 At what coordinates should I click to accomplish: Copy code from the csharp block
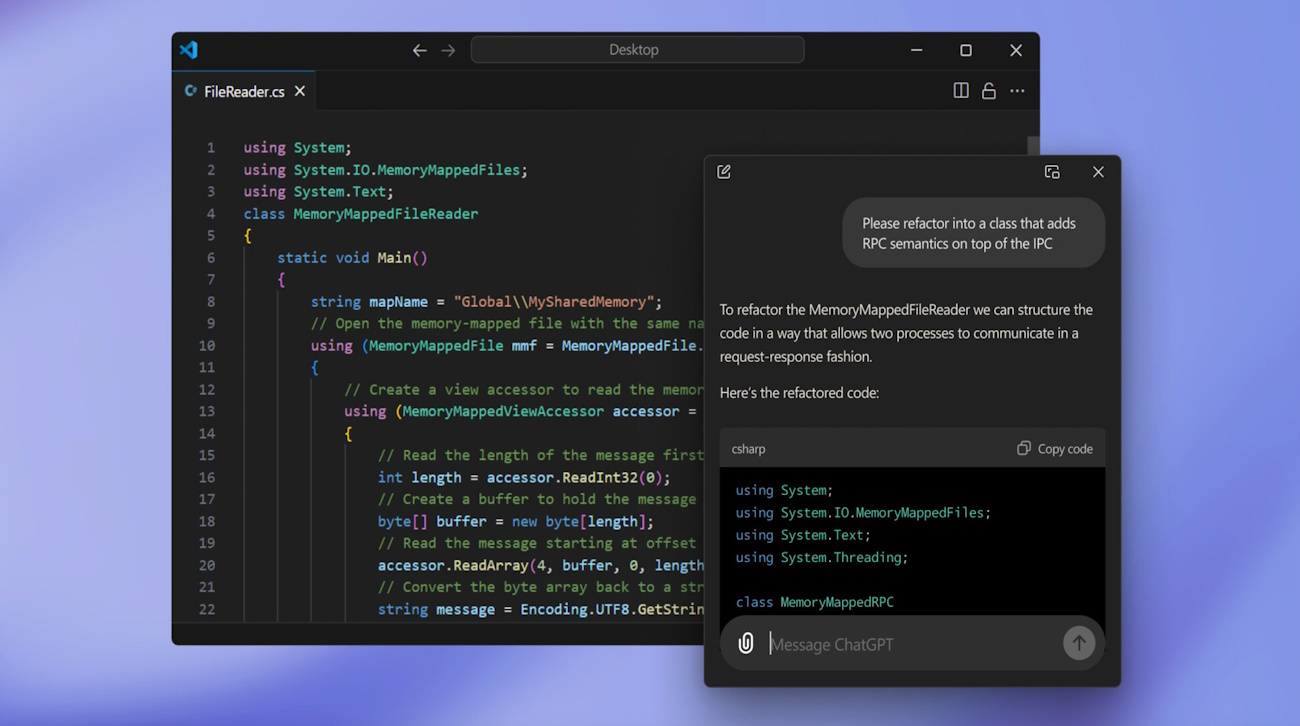point(1055,449)
